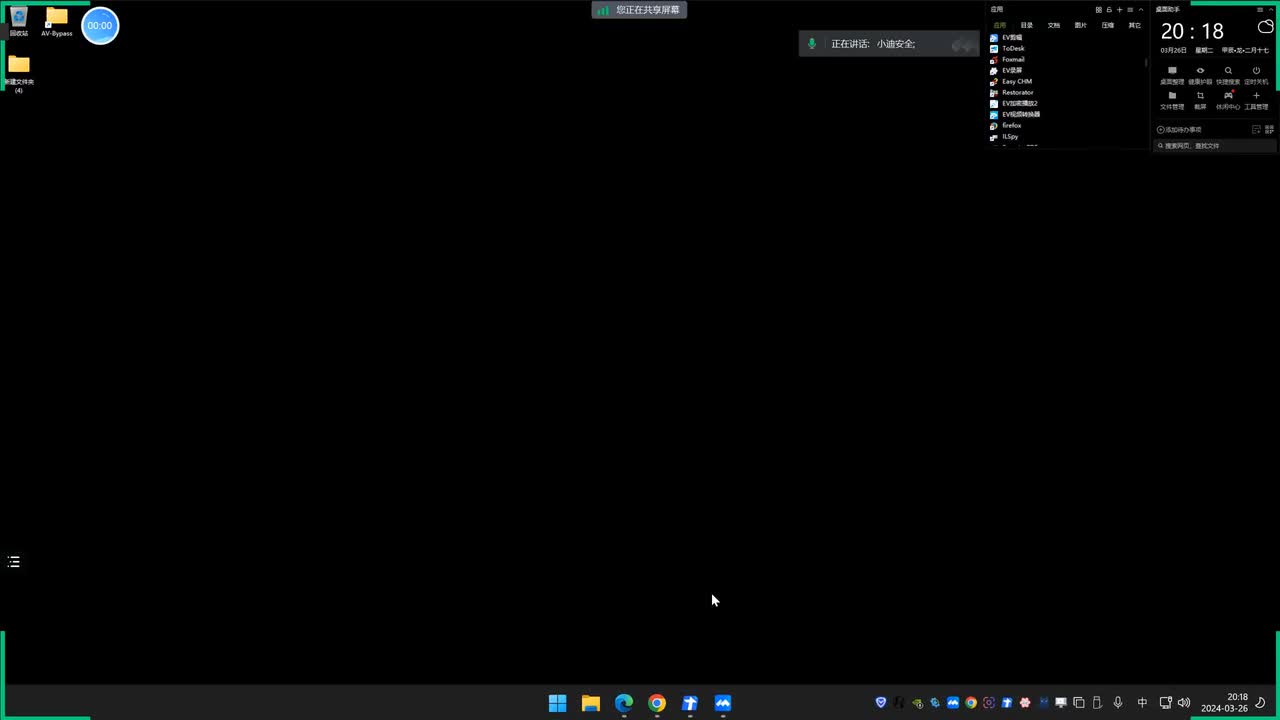
Task: Click the NVIDIA tray icon
Action: tap(917, 703)
